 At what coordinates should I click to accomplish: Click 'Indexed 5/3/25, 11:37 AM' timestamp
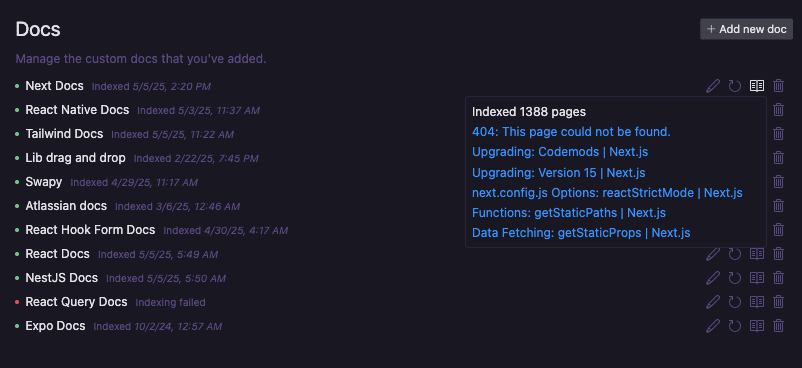(x=198, y=111)
